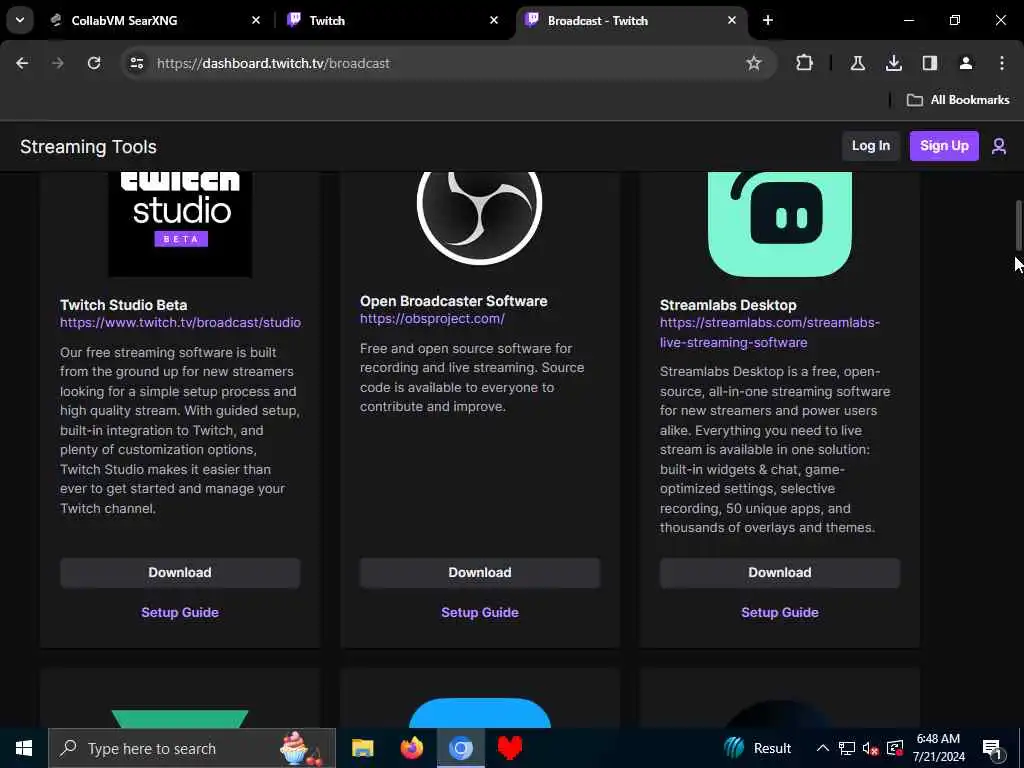Click the Streamlabs Desktop title
The width and height of the screenshot is (1024, 768).
point(728,305)
